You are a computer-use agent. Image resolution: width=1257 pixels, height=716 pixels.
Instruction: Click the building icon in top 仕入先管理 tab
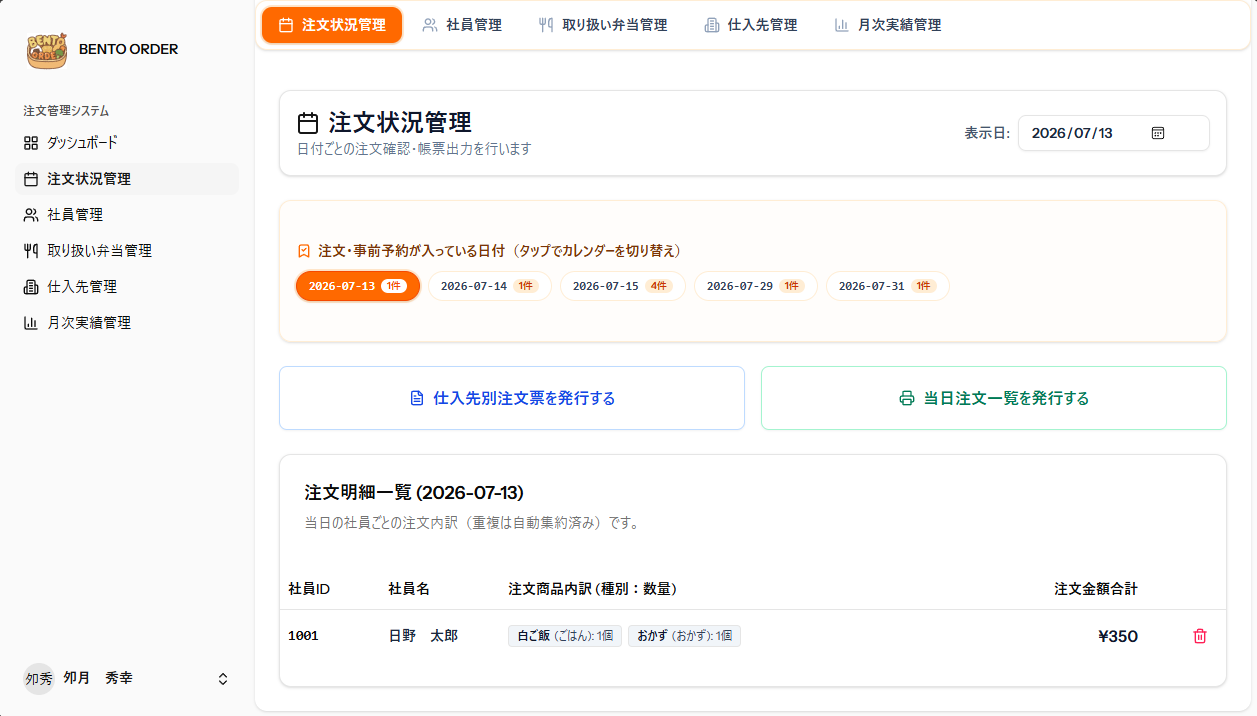point(712,25)
